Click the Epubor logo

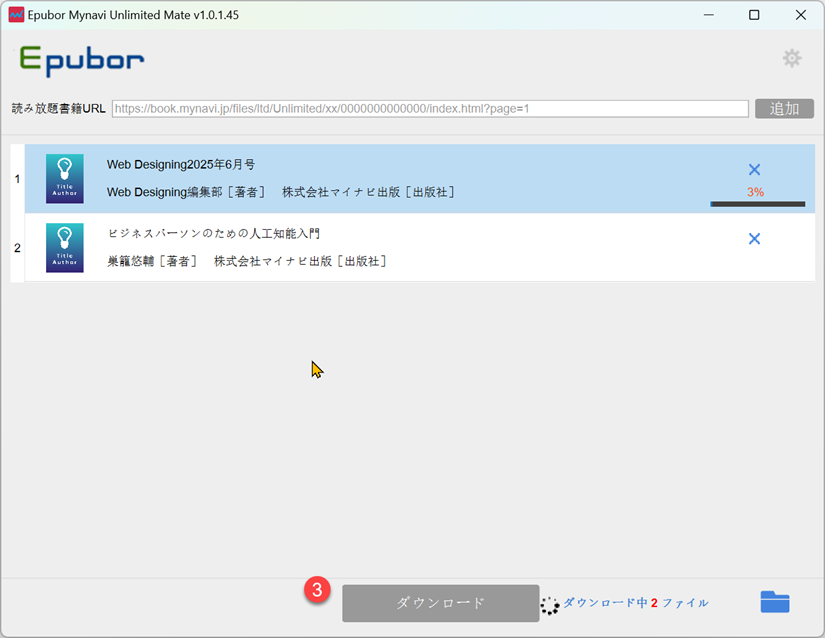[82, 60]
